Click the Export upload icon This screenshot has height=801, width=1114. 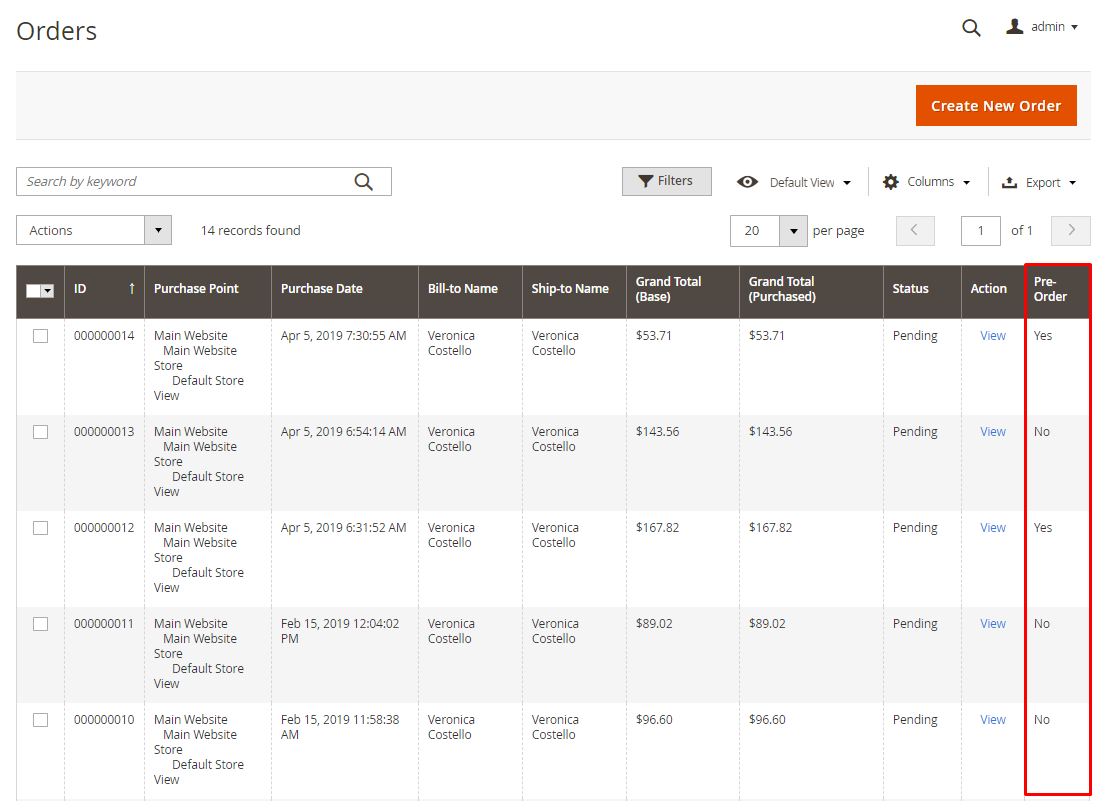(x=1009, y=182)
